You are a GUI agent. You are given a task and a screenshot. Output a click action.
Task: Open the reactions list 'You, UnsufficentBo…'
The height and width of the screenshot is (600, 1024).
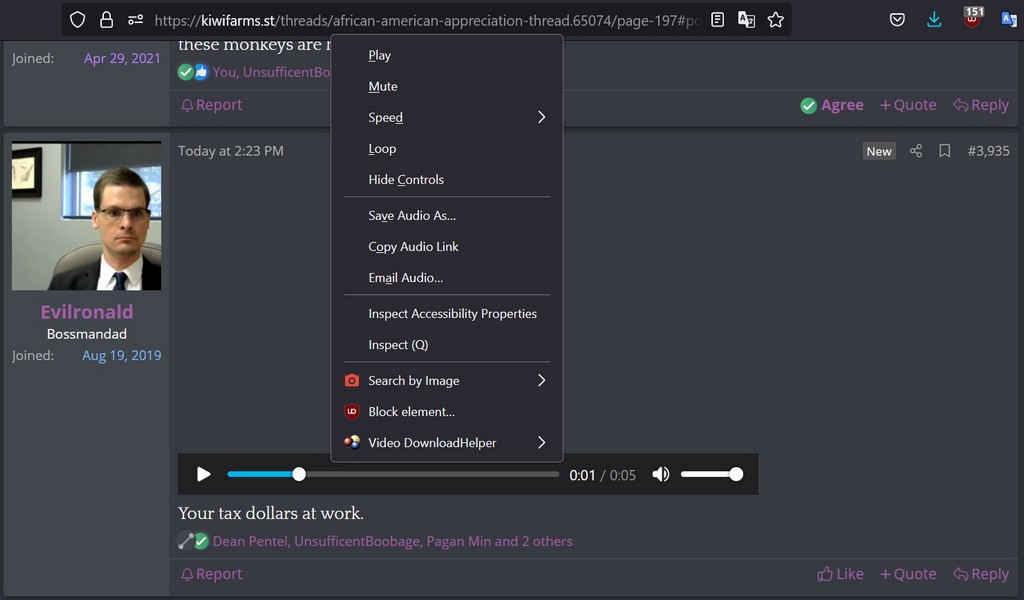(x=271, y=72)
